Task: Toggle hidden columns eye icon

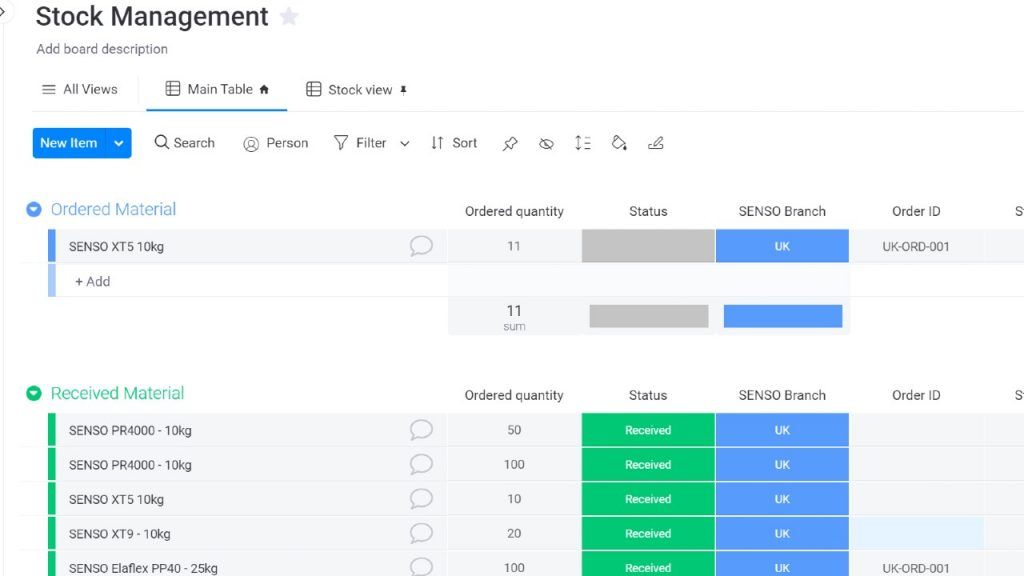Action: (x=547, y=143)
